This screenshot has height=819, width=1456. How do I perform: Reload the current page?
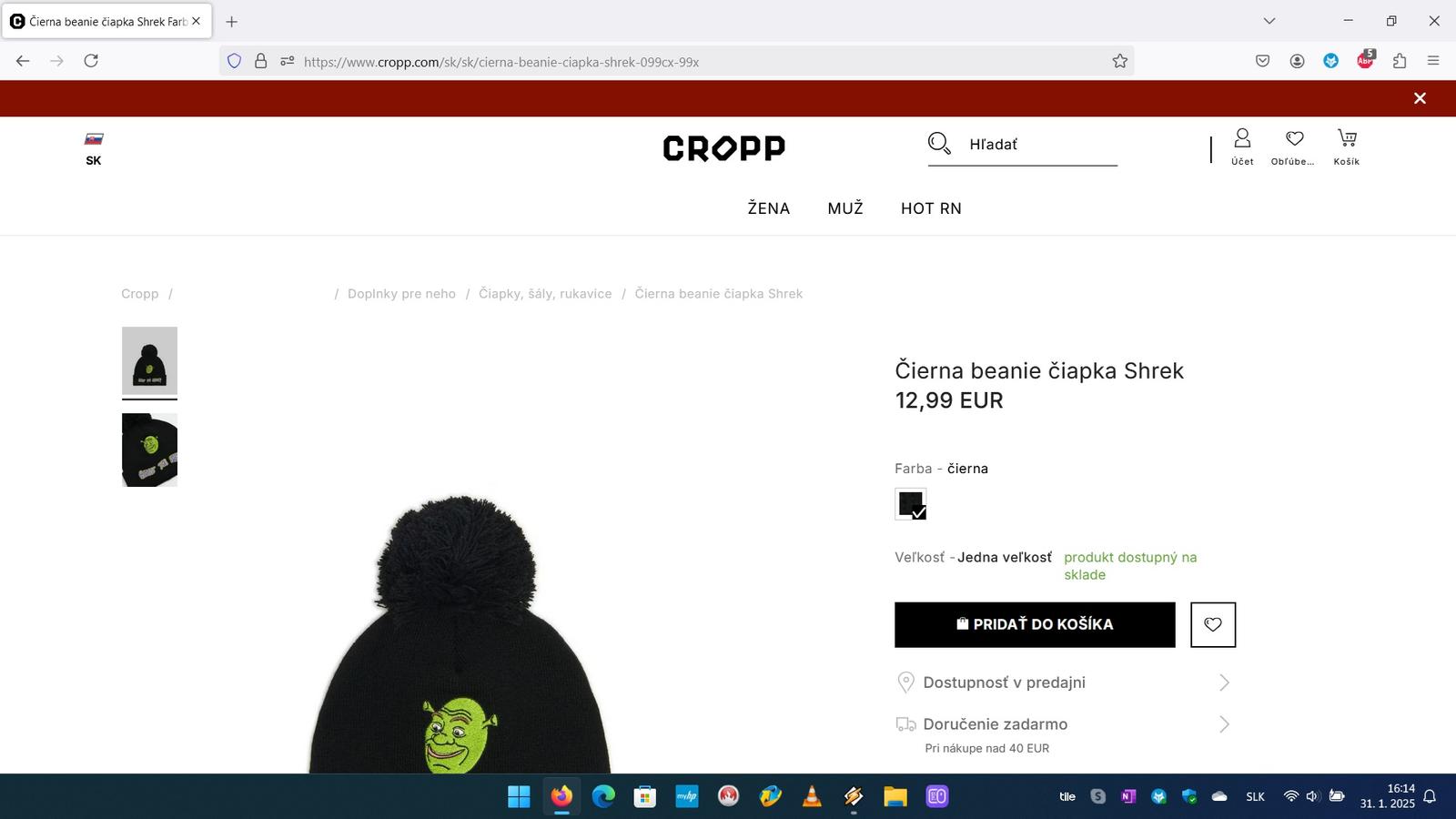[91, 61]
